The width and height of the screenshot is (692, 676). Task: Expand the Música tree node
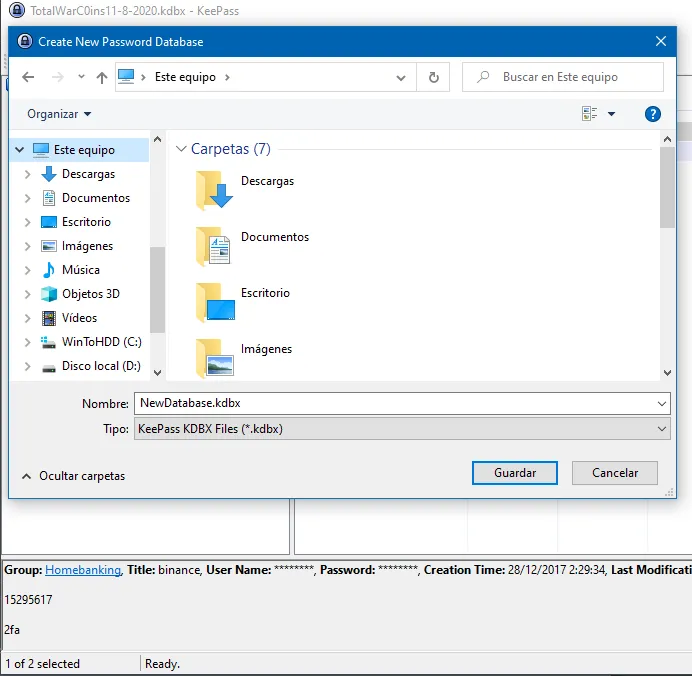coord(27,270)
